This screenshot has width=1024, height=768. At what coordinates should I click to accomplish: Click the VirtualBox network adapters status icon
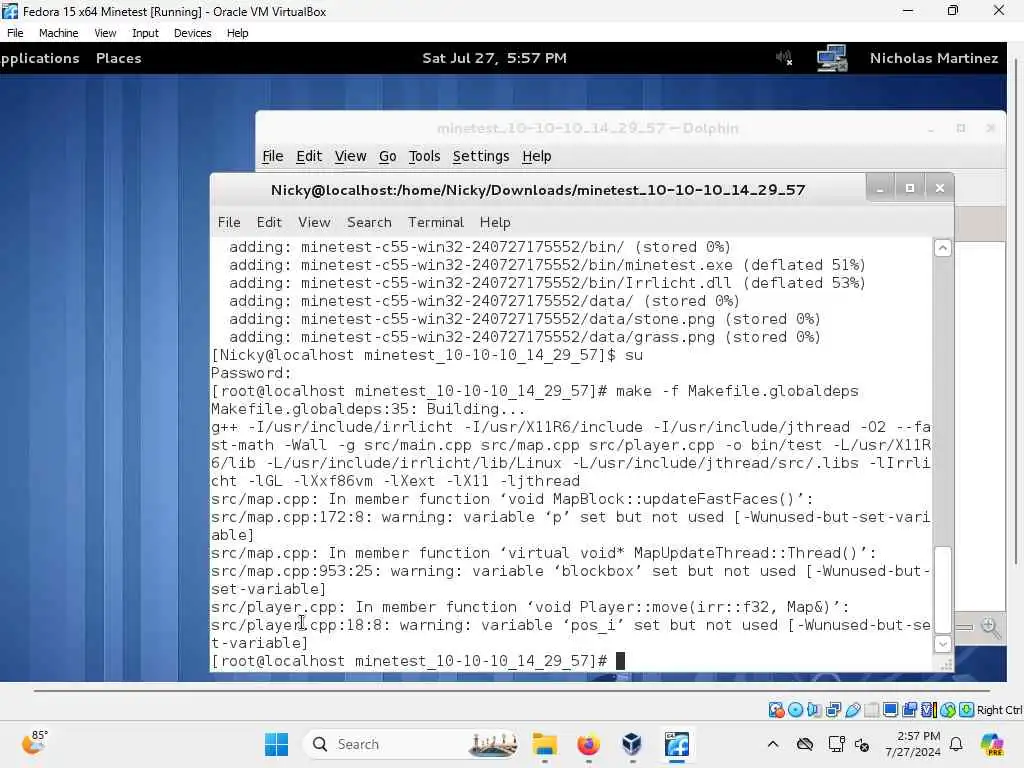pyautogui.click(x=833, y=710)
